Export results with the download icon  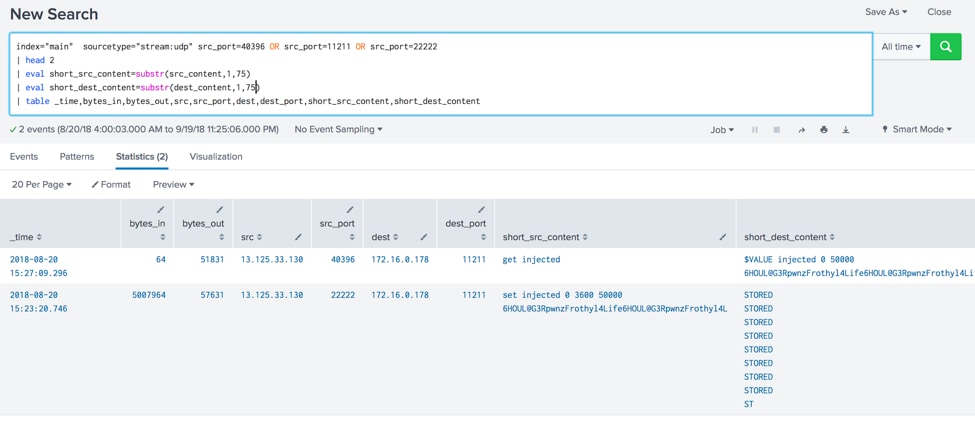click(846, 130)
